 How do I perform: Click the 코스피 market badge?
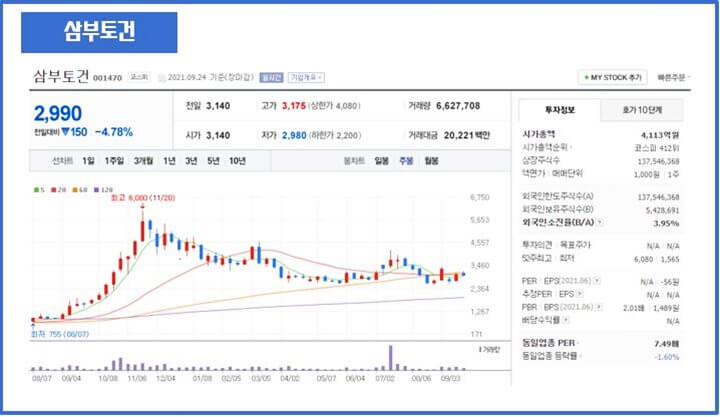tap(139, 77)
